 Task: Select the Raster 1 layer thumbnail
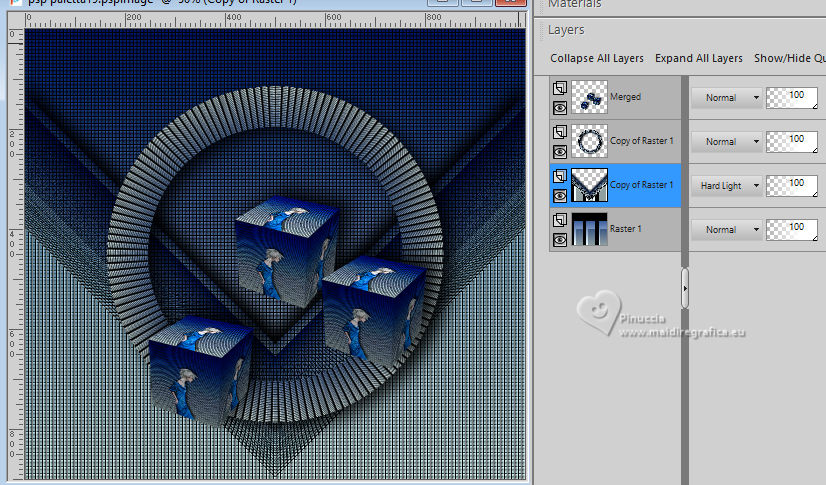[x=589, y=229]
